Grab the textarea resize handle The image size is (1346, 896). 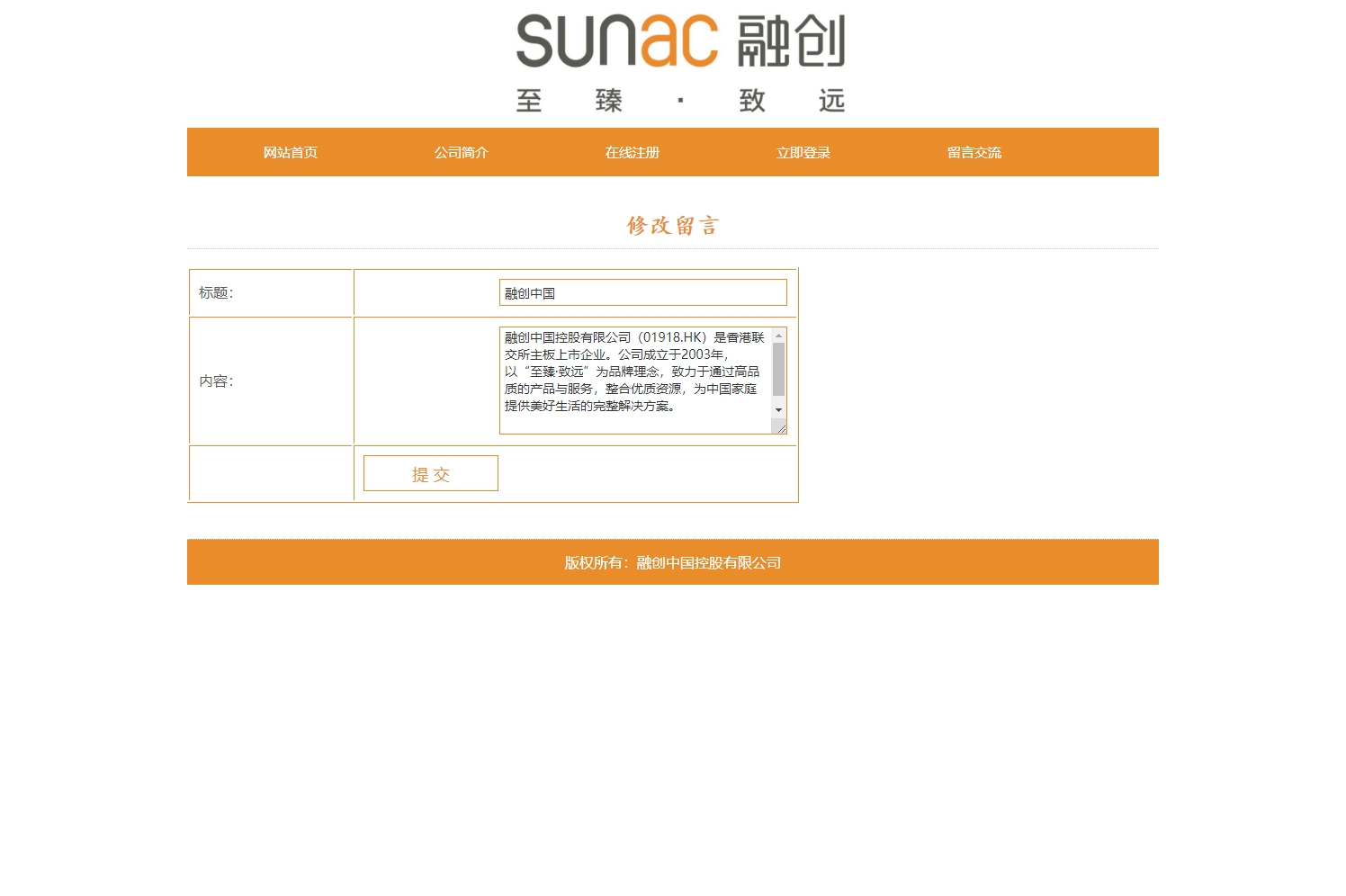point(781,428)
